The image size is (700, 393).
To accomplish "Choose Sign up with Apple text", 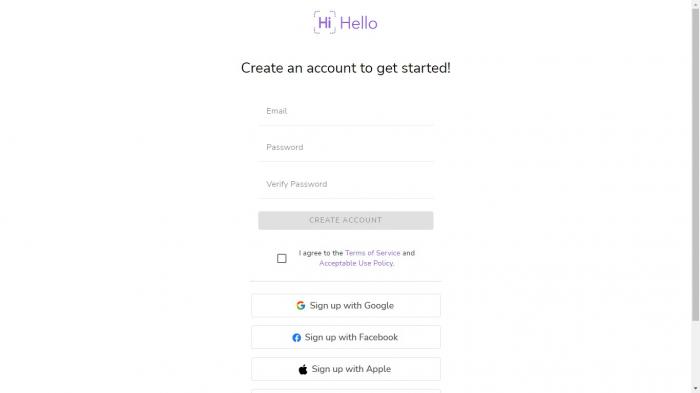I will point(351,369).
